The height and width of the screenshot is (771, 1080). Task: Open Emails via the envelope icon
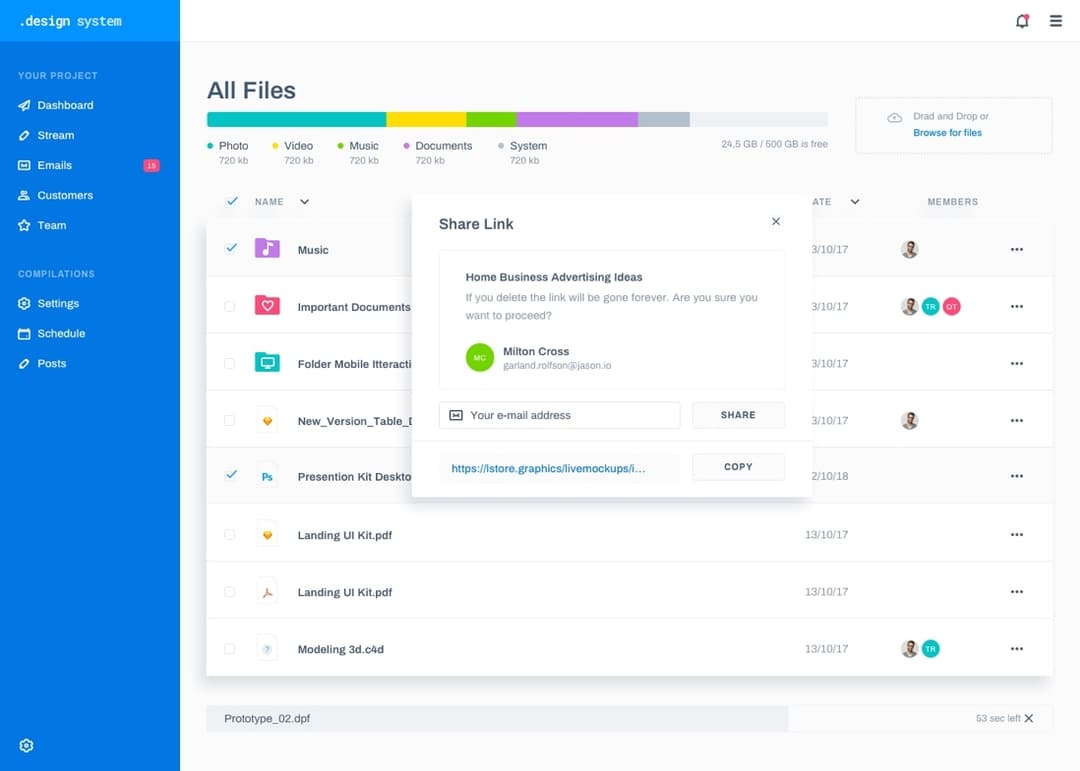point(24,165)
